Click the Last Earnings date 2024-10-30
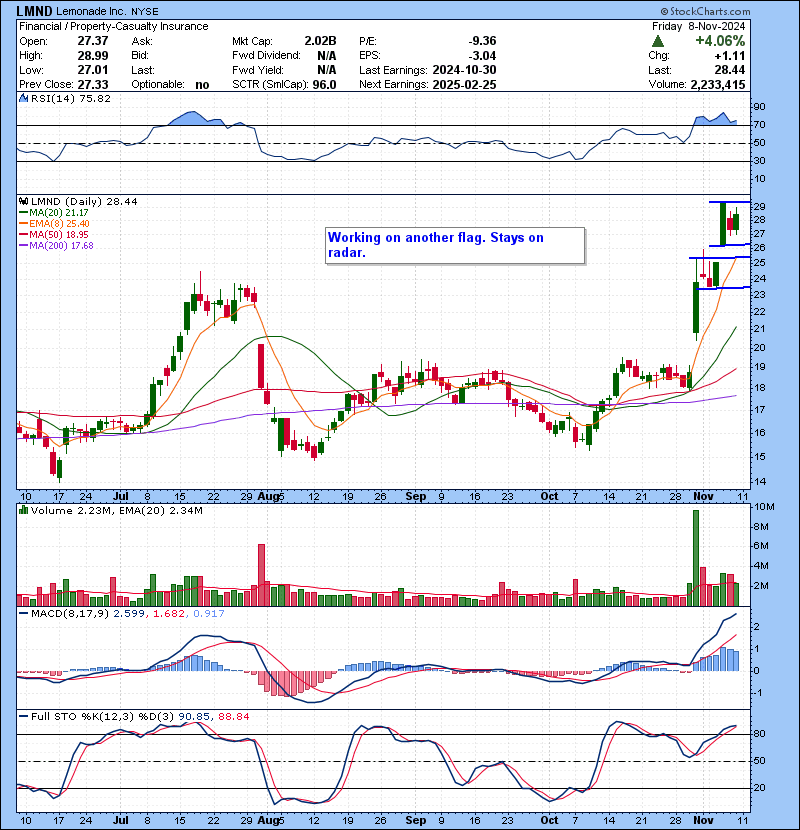This screenshot has height=830, width=800. coord(464,70)
